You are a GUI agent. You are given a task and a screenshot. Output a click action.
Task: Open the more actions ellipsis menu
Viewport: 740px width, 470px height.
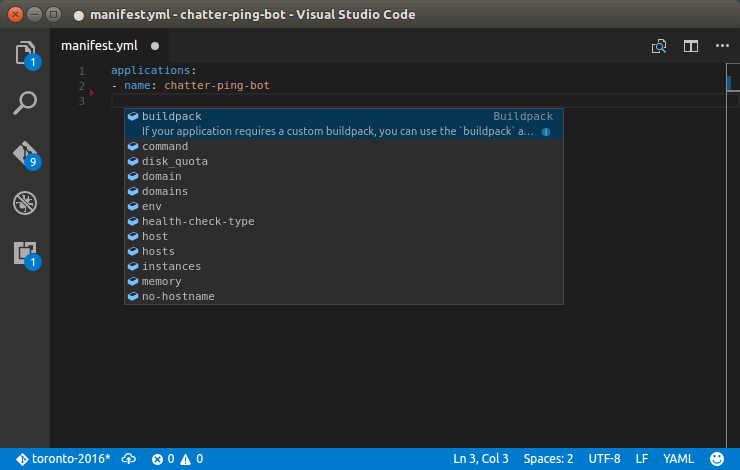pos(722,46)
